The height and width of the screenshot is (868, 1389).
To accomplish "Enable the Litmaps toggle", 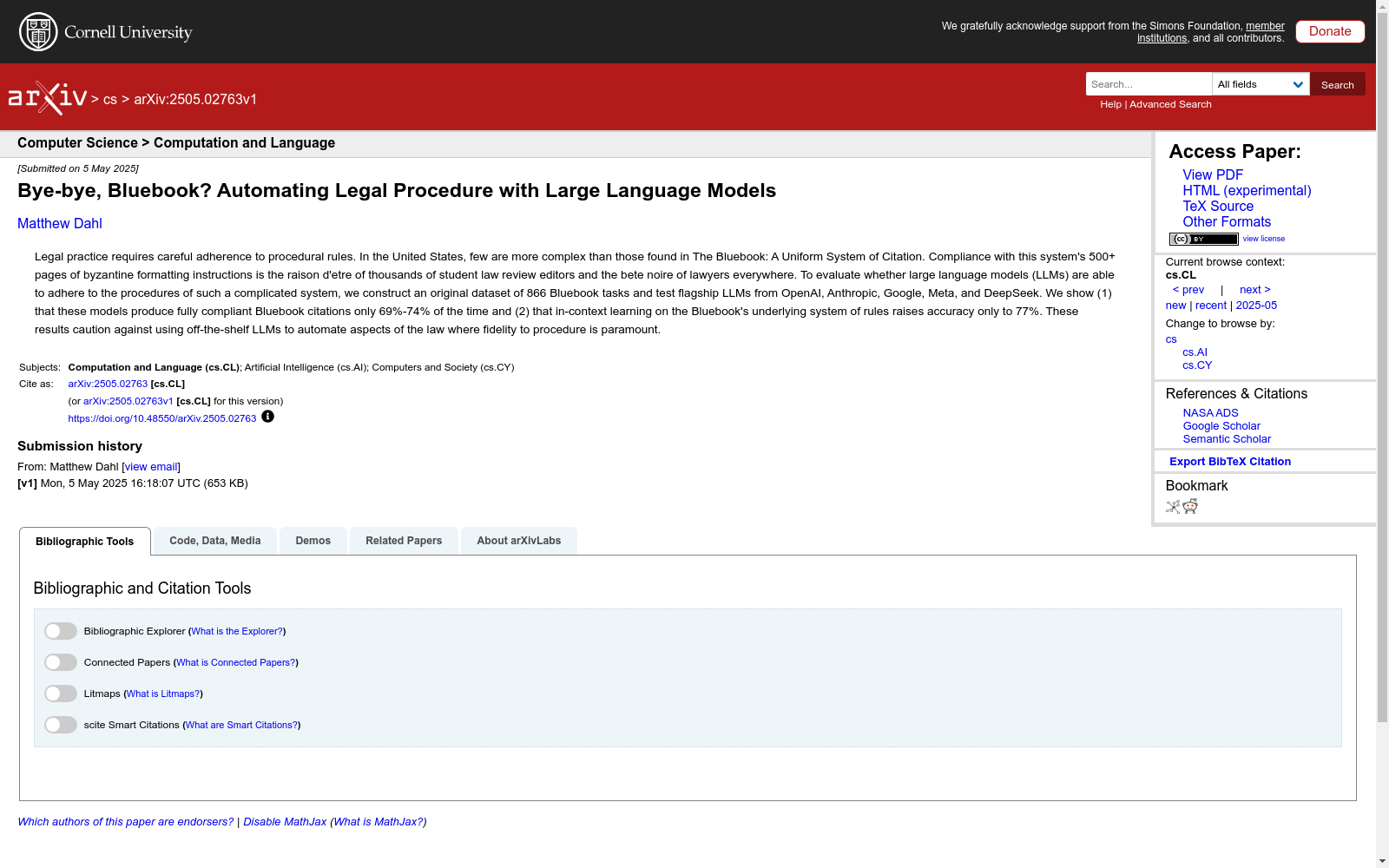I will pyautogui.click(x=61, y=693).
